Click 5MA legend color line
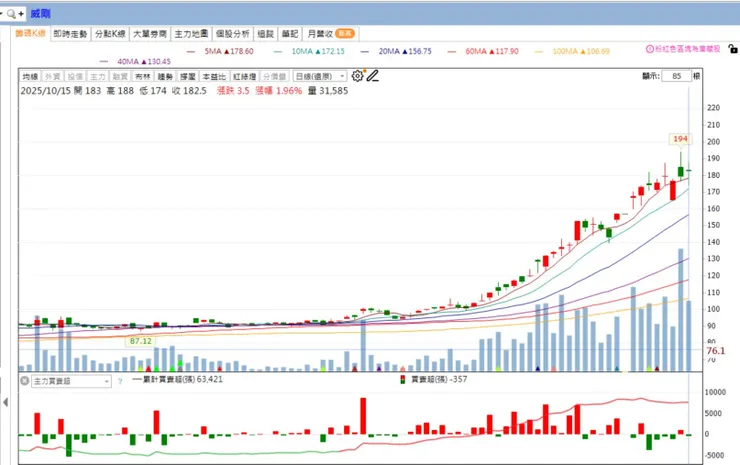 pyautogui.click(x=191, y=51)
